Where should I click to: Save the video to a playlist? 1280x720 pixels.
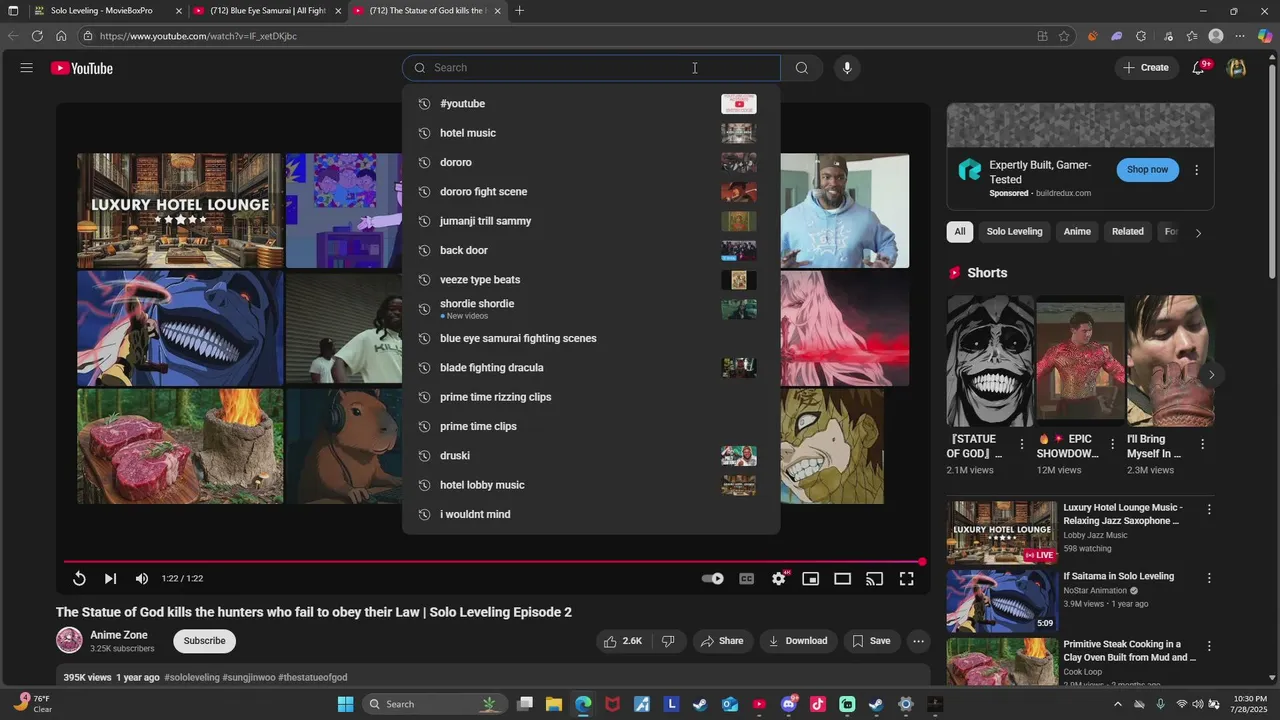(870, 641)
